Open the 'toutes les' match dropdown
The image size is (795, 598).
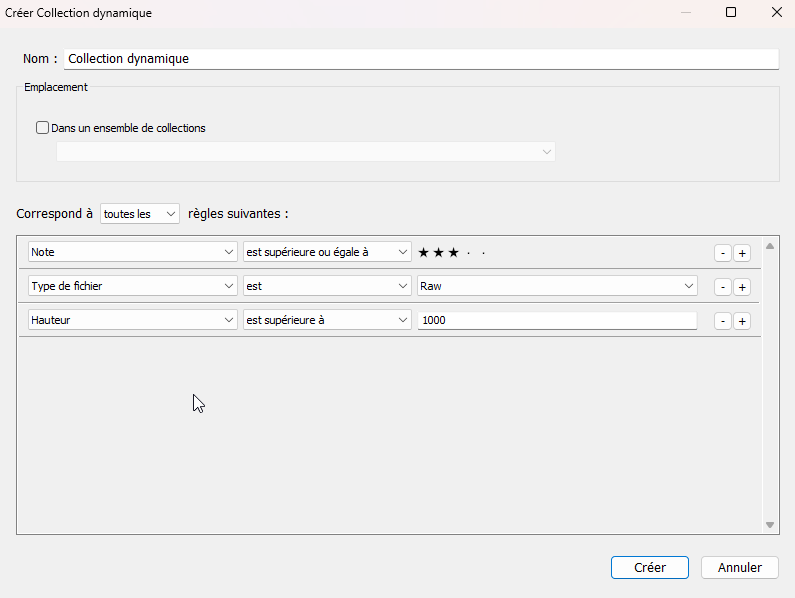coord(140,214)
